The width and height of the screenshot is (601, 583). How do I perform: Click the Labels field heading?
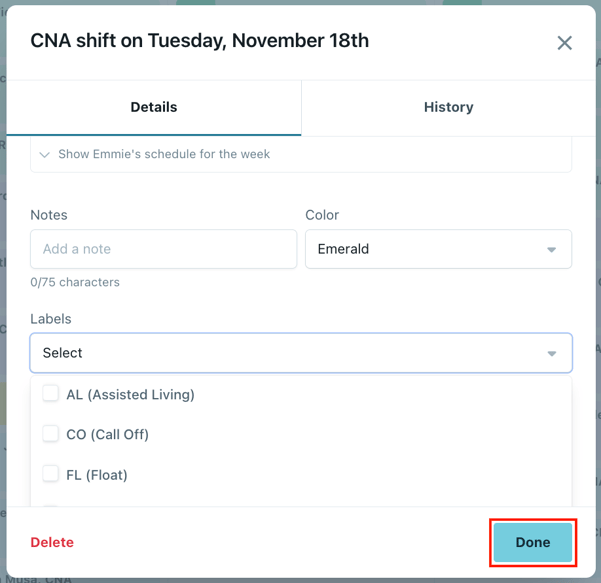pyautogui.click(x=51, y=319)
